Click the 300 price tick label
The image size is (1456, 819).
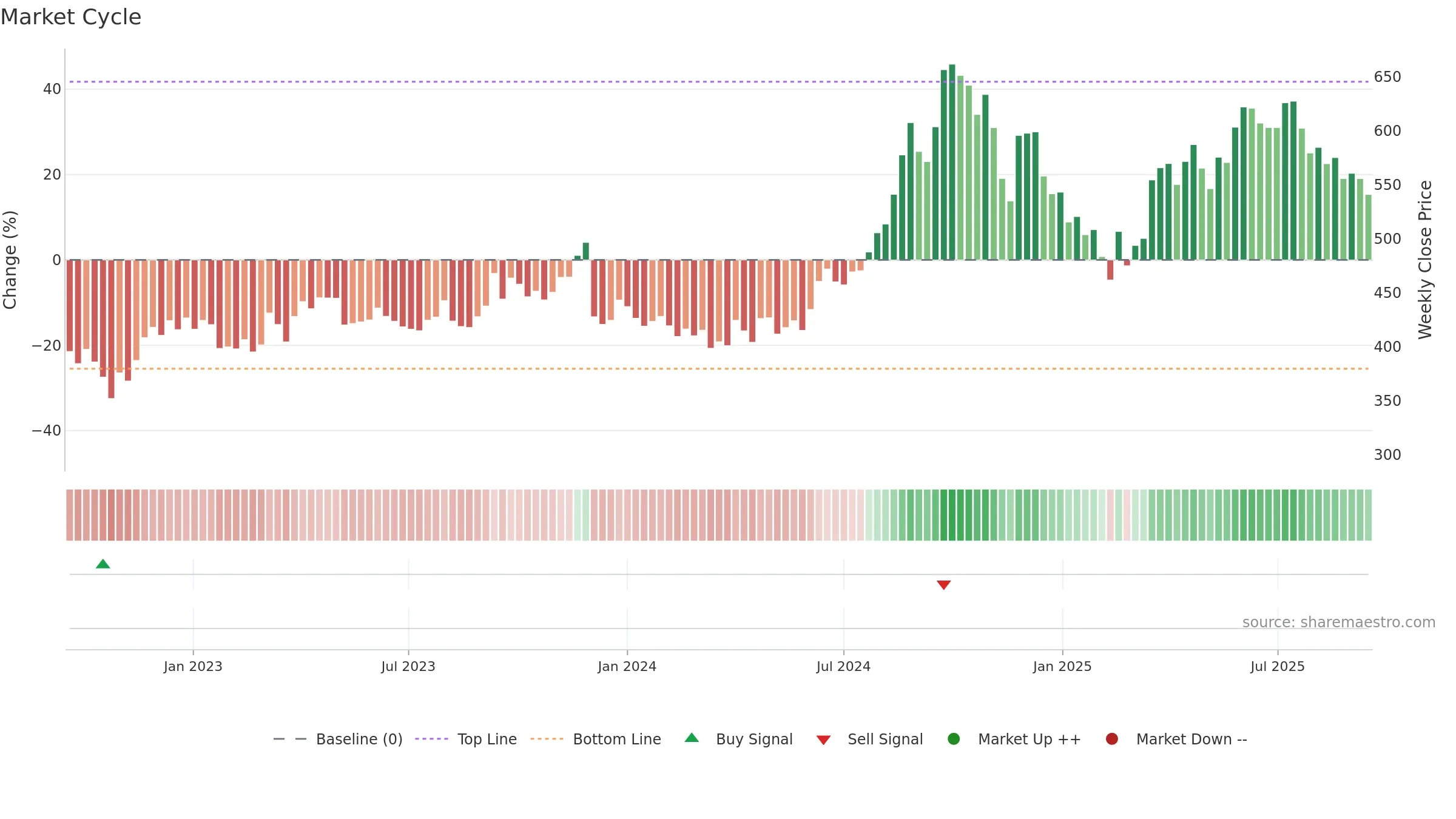tap(1387, 455)
